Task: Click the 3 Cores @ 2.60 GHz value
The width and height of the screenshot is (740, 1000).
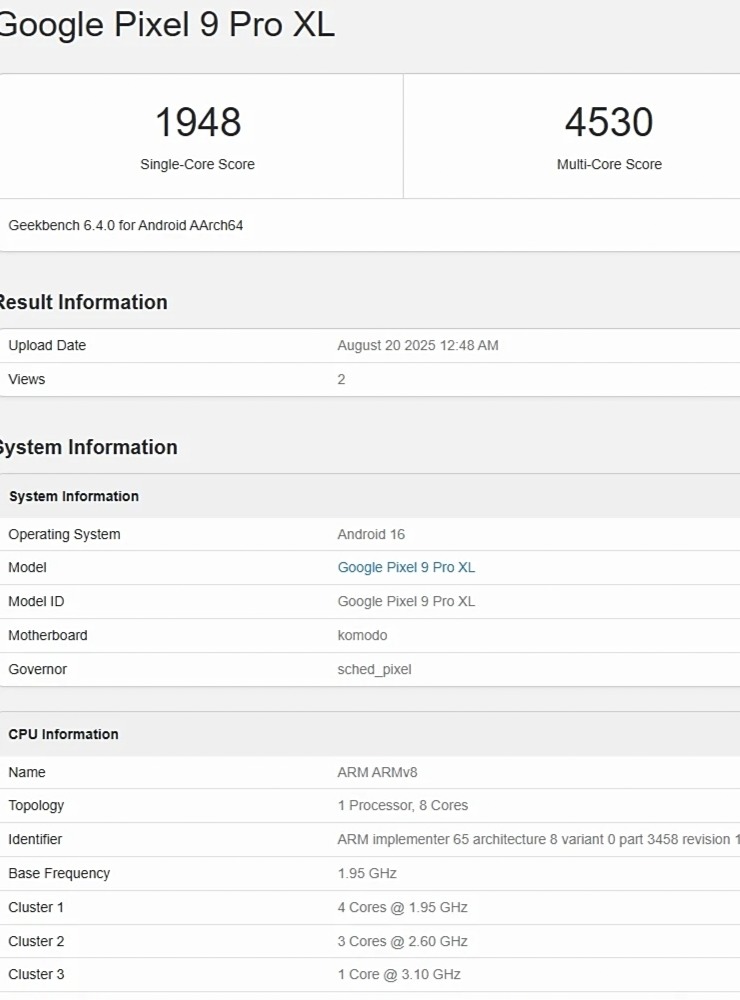Action: [403, 941]
